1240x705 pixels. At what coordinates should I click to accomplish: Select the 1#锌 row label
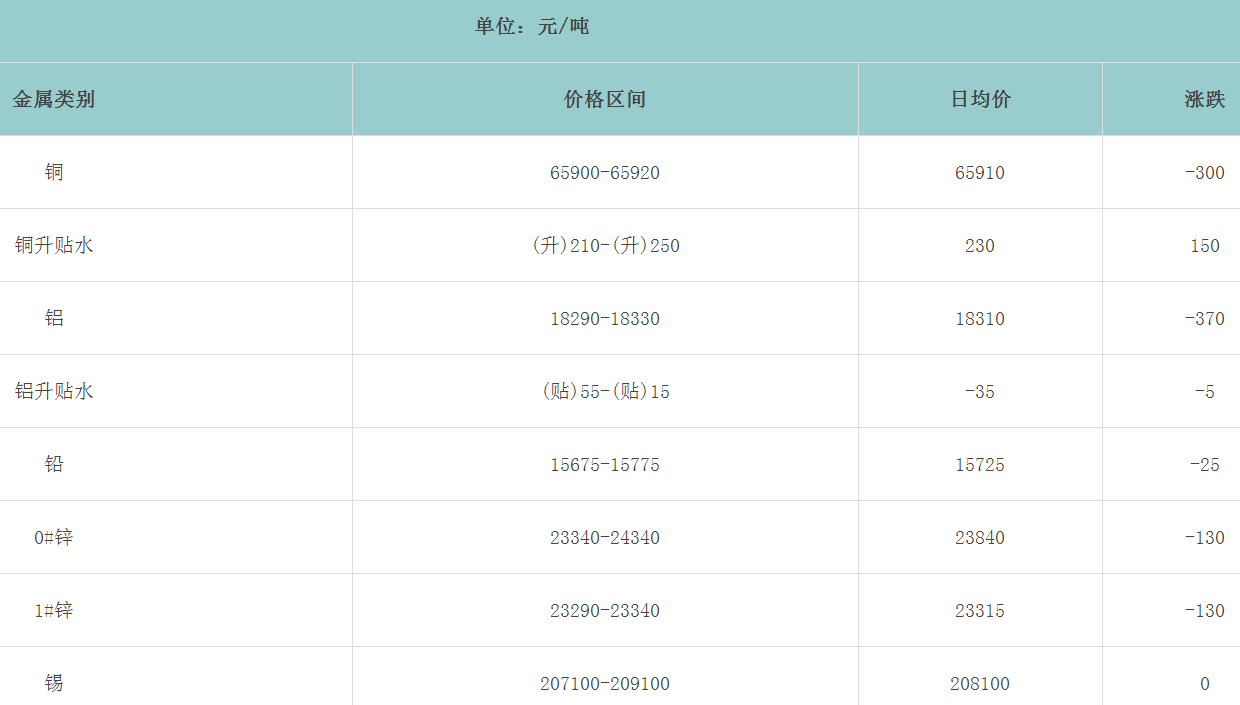tap(54, 610)
